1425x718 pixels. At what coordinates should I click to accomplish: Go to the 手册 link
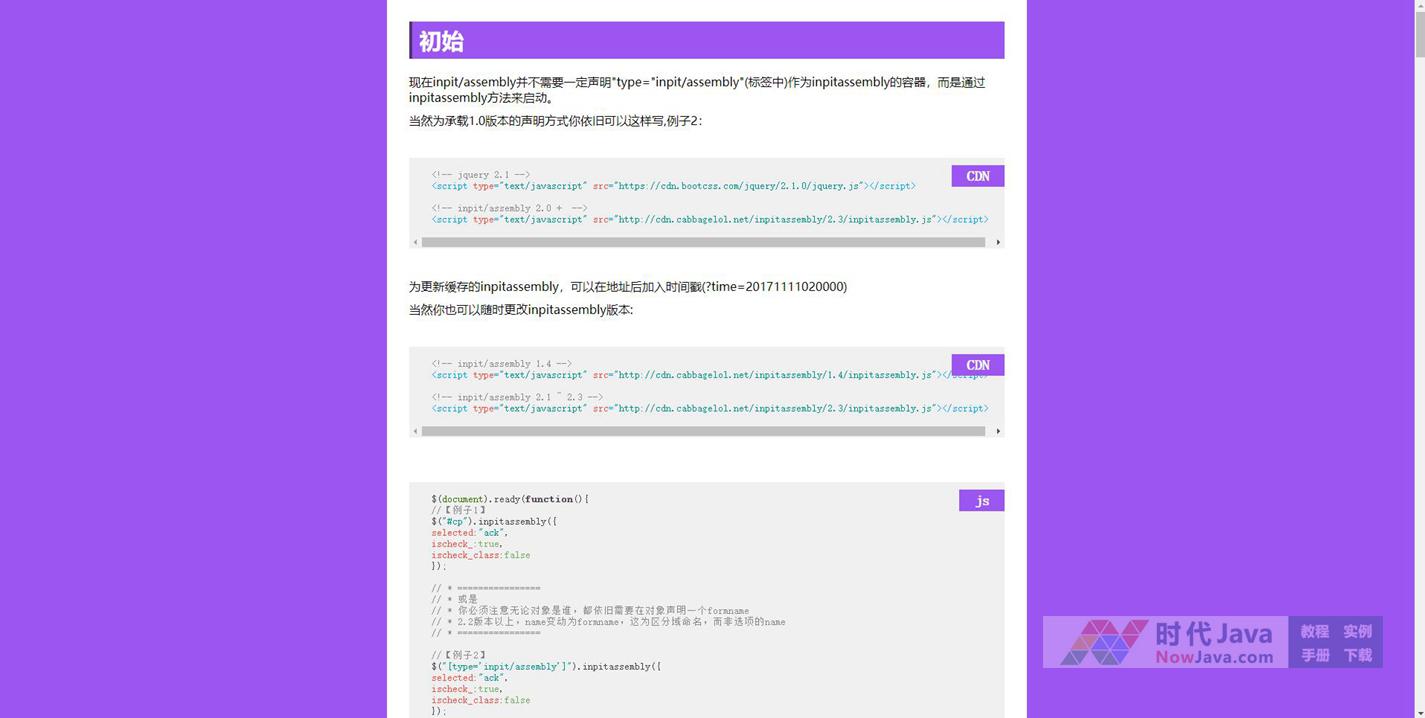(1314, 655)
